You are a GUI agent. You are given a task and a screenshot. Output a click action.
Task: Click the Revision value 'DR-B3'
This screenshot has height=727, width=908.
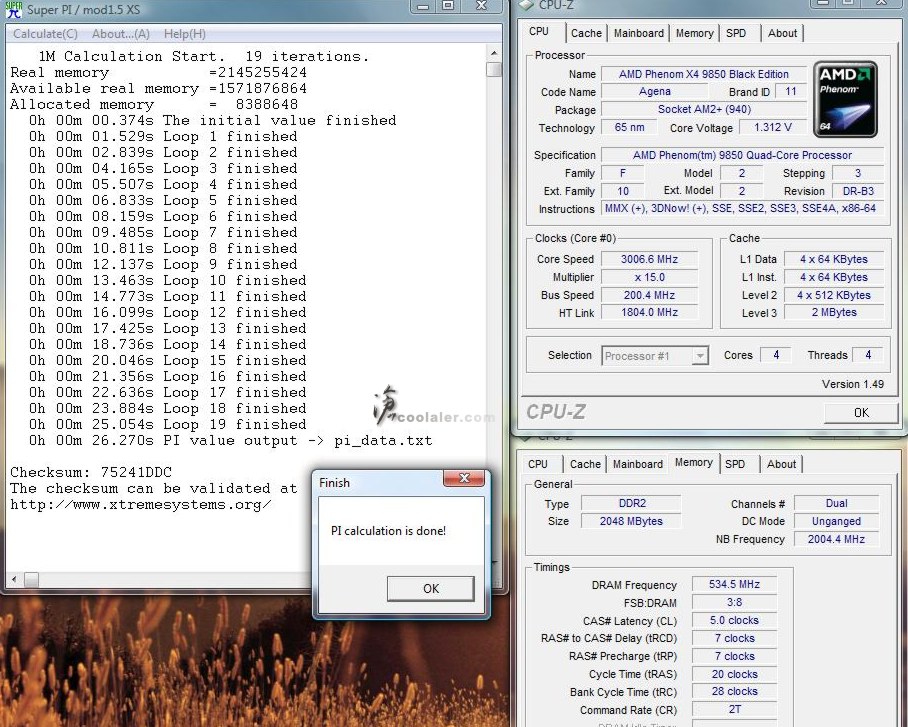pyautogui.click(x=858, y=191)
